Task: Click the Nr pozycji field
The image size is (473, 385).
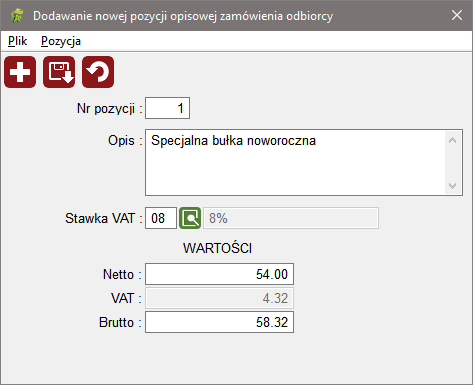Action: pyautogui.click(x=167, y=108)
